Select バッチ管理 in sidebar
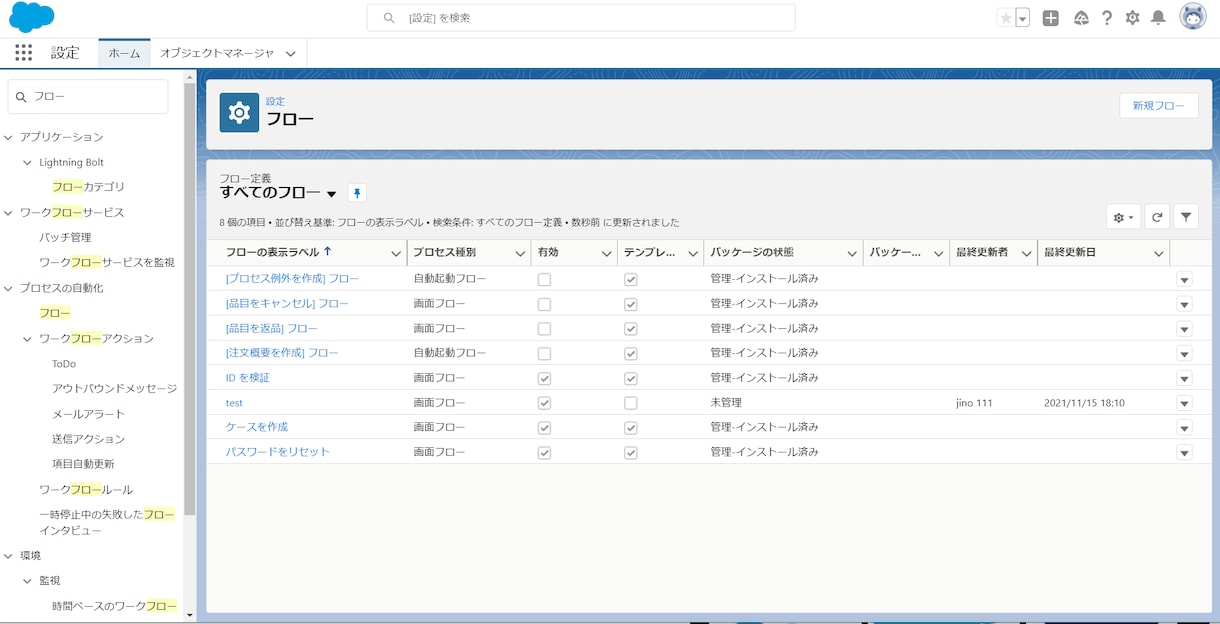The image size is (1220, 624). pyautogui.click(x=65, y=237)
